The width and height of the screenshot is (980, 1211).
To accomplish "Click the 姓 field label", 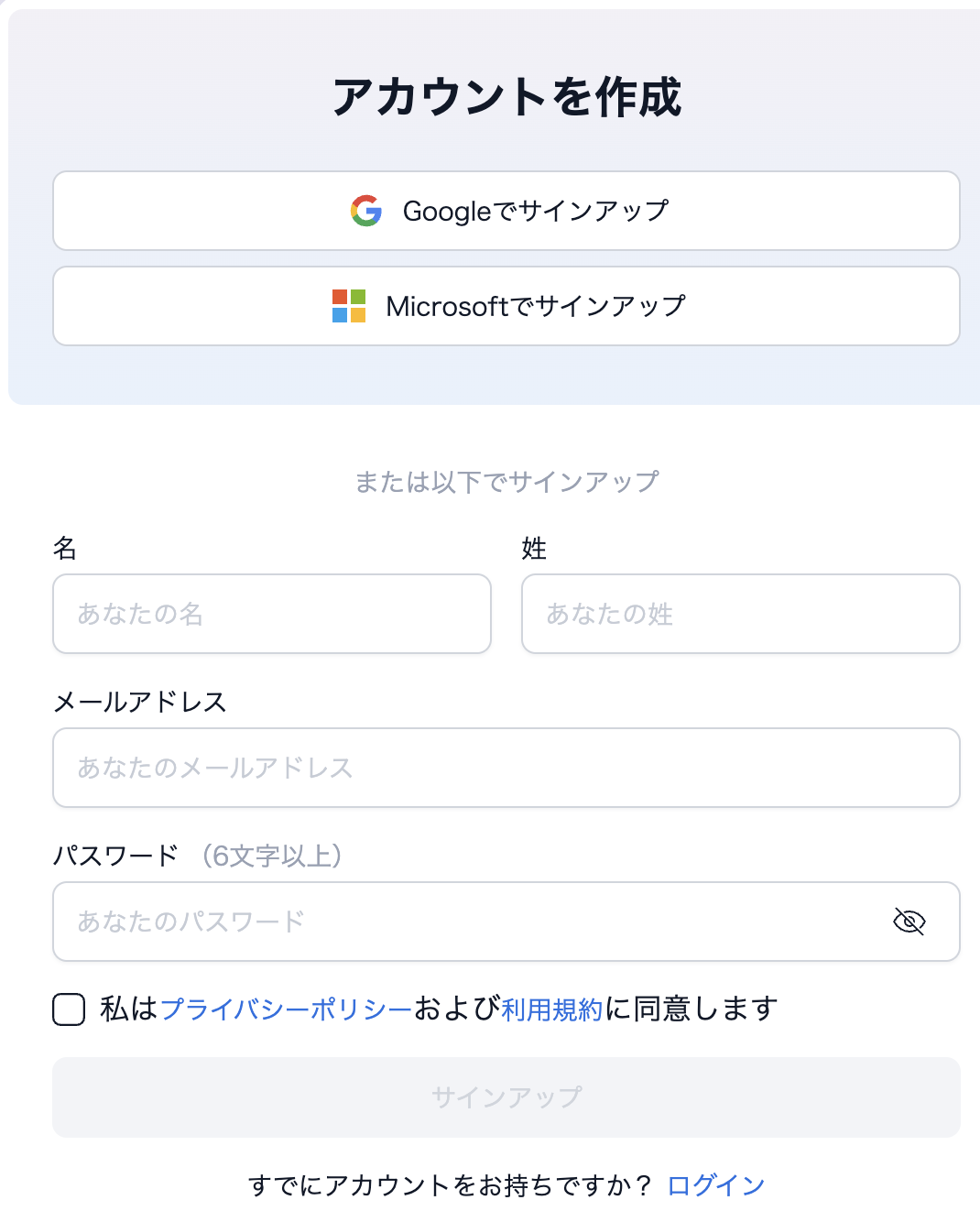I will 534,549.
